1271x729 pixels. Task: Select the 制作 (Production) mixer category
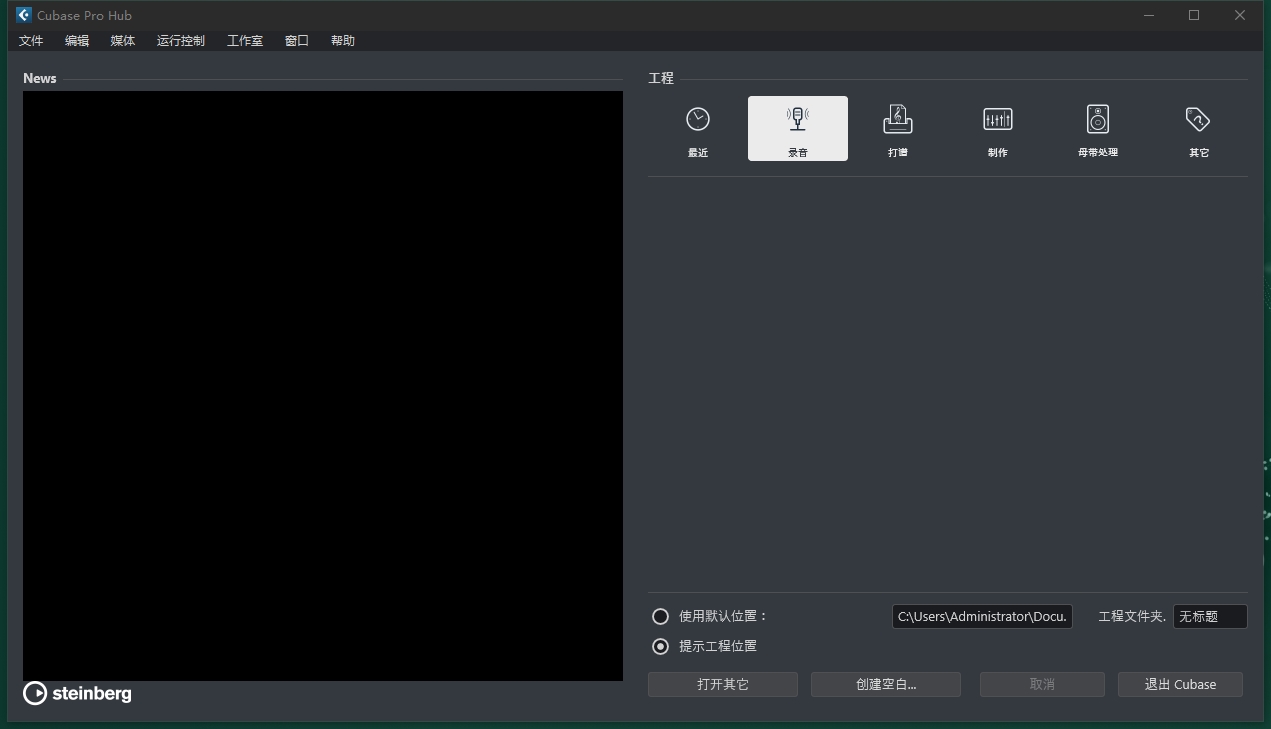click(x=998, y=128)
